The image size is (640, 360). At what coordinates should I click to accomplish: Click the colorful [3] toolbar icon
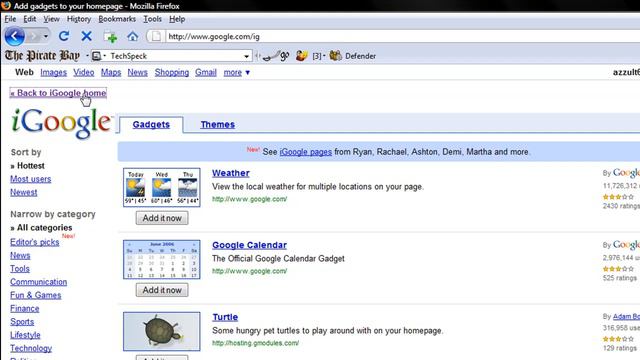[x=302, y=56]
